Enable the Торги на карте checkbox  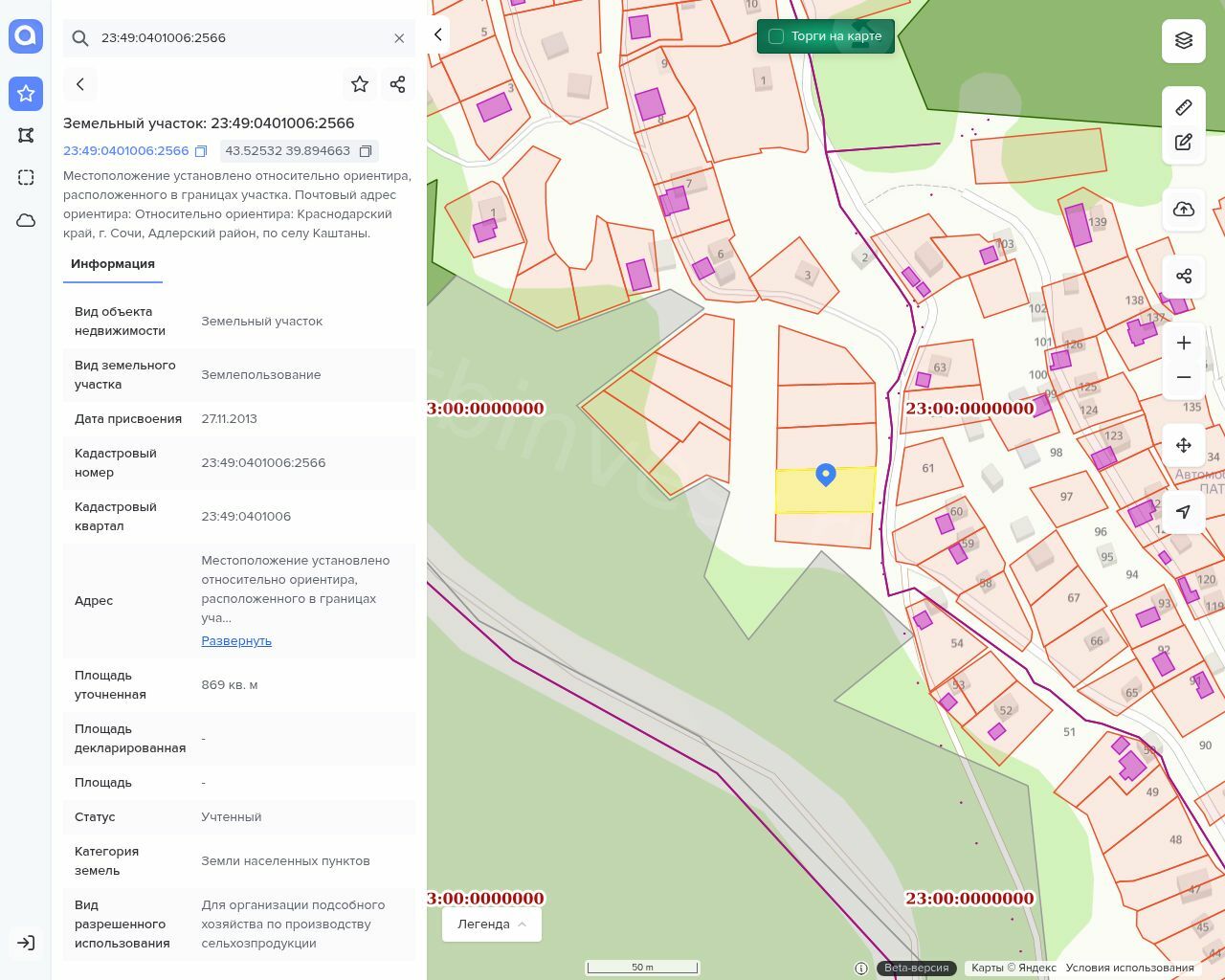(x=776, y=36)
